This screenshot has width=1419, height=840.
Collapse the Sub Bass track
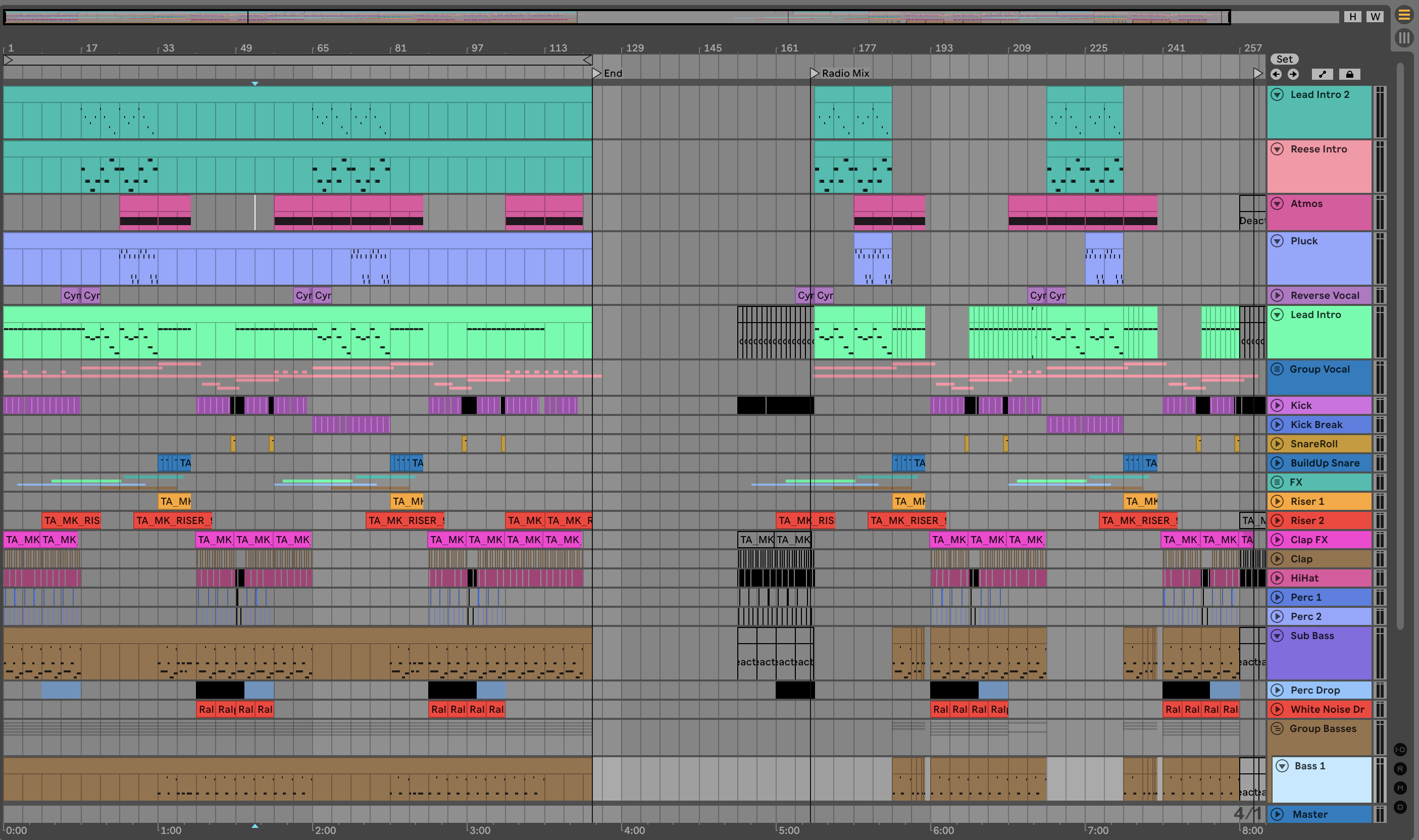point(1278,636)
